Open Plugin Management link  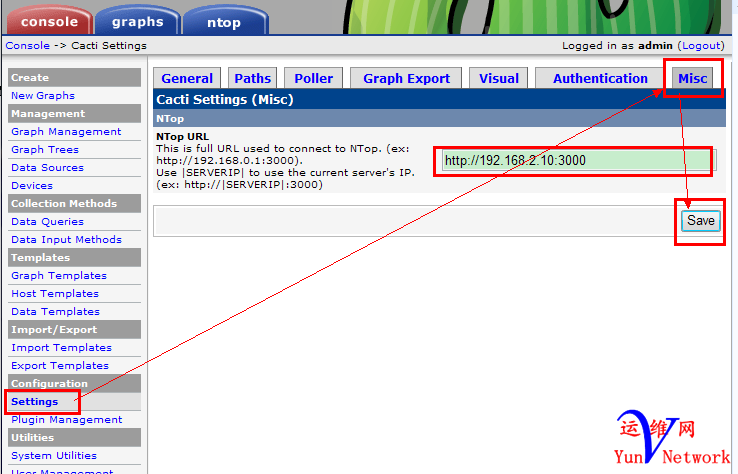point(66,420)
